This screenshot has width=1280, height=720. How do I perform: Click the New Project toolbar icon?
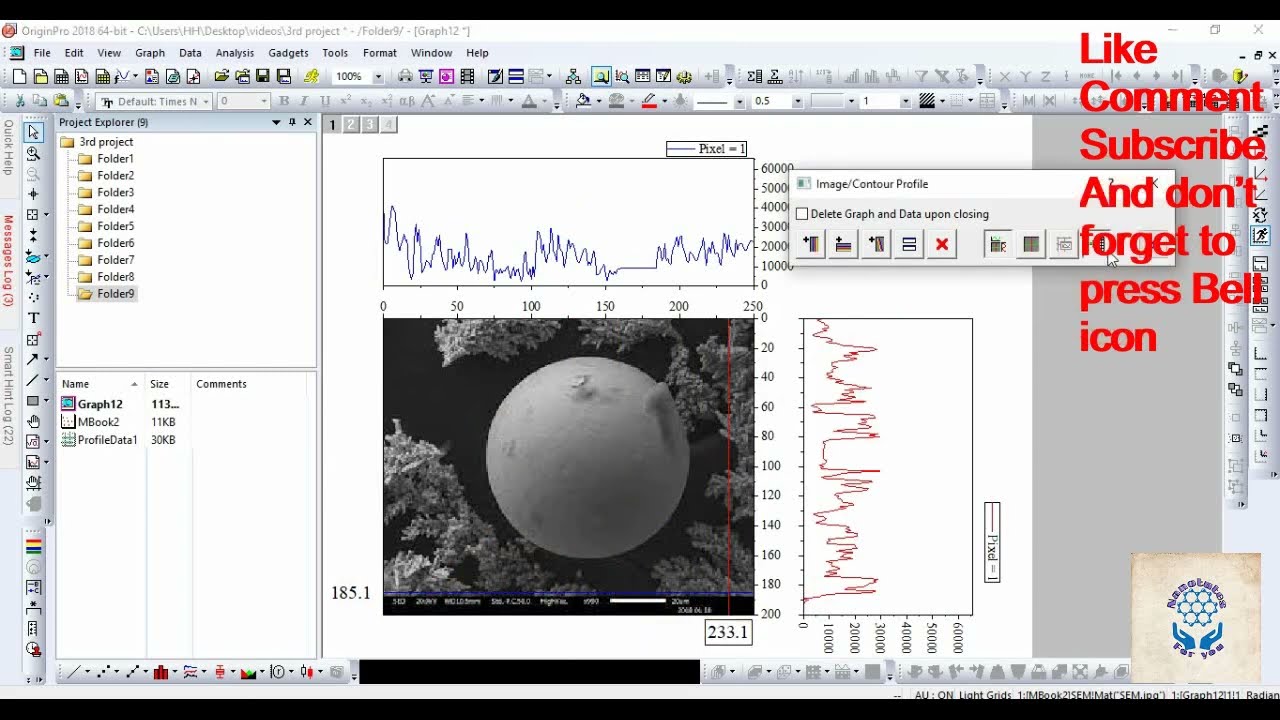(x=19, y=76)
